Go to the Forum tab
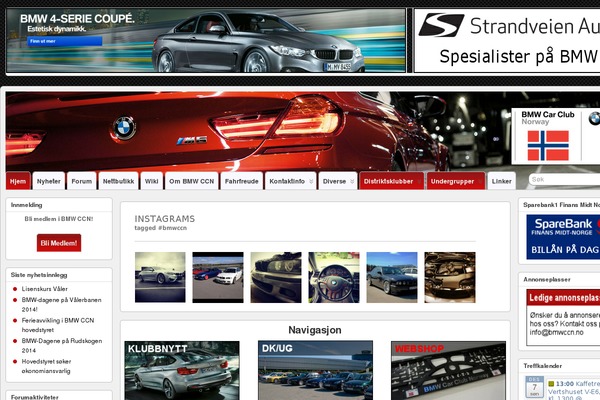The width and height of the screenshot is (600, 400). click(82, 181)
